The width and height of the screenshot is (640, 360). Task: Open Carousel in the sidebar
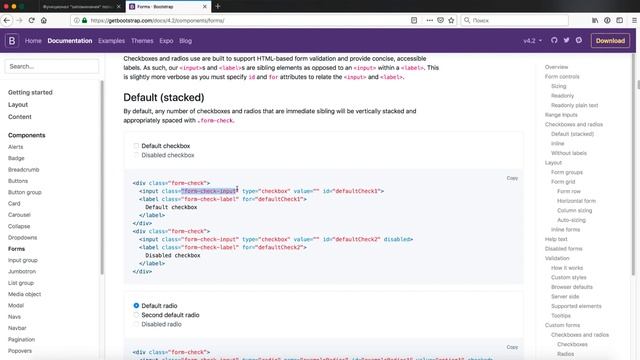click(19, 215)
